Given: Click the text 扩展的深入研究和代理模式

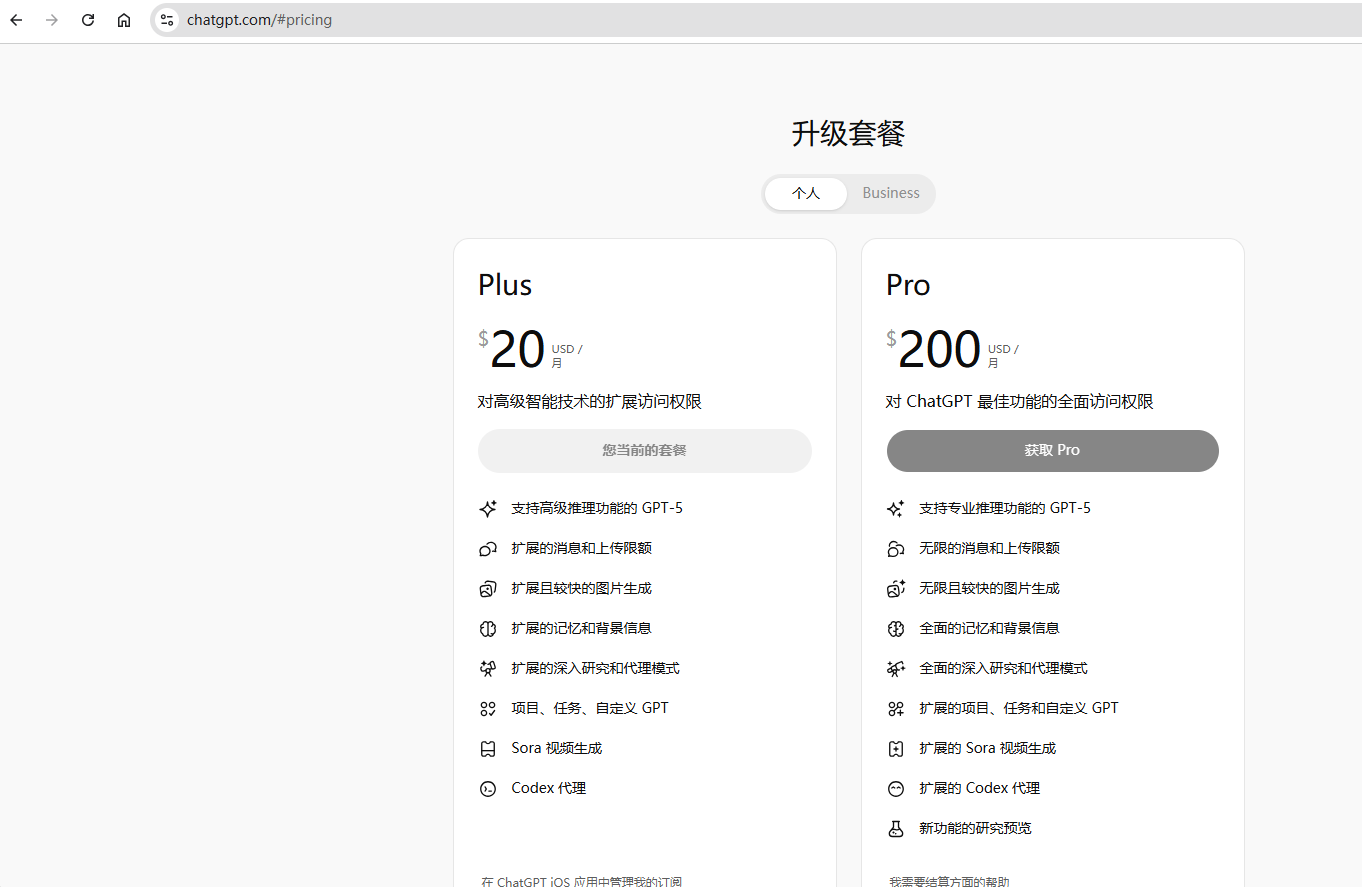Looking at the screenshot, I should pyautogui.click(x=596, y=668).
